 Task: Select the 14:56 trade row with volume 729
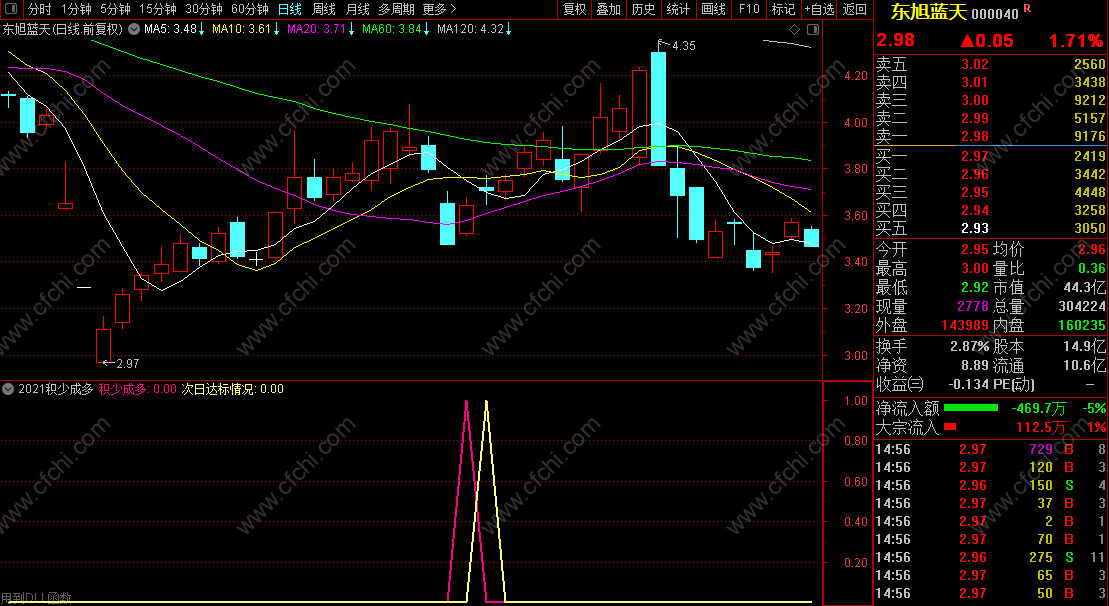[991, 449]
